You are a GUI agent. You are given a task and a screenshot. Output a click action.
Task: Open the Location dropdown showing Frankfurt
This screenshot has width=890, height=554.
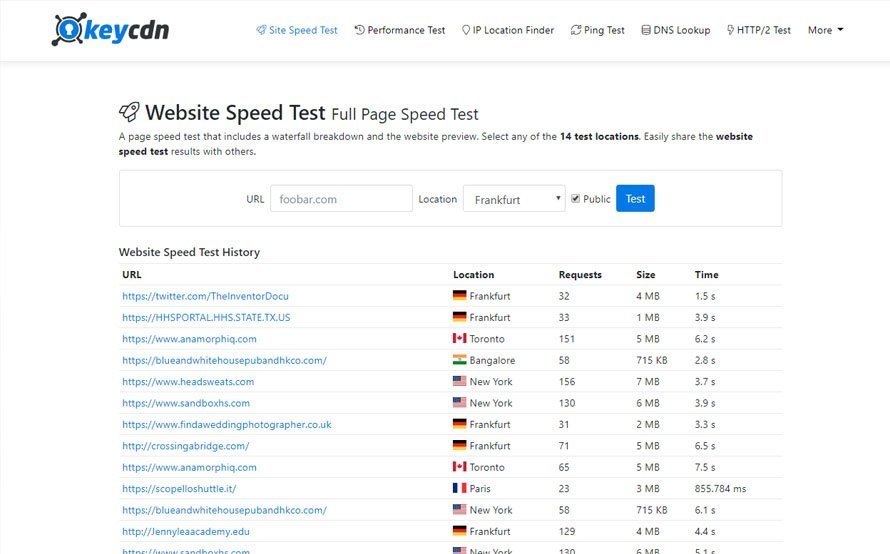514,199
